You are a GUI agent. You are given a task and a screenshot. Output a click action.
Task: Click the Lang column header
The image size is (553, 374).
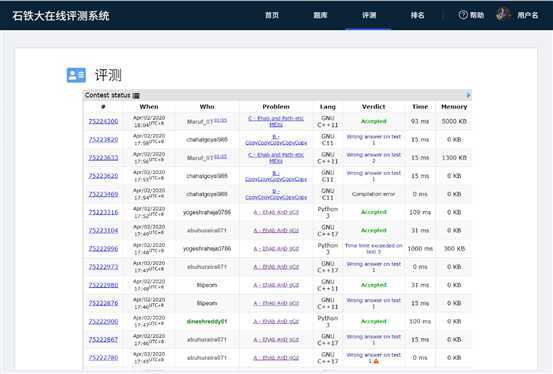pyautogui.click(x=328, y=107)
